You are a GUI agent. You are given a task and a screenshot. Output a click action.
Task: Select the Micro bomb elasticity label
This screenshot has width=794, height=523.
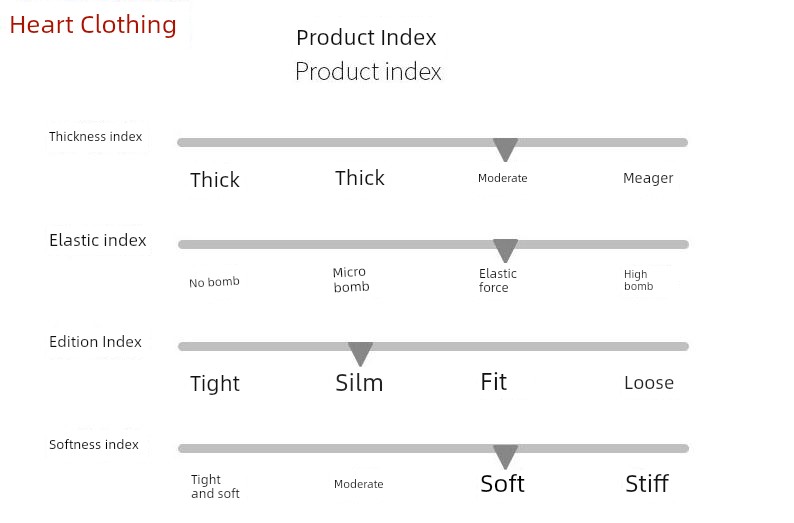pyautogui.click(x=351, y=279)
